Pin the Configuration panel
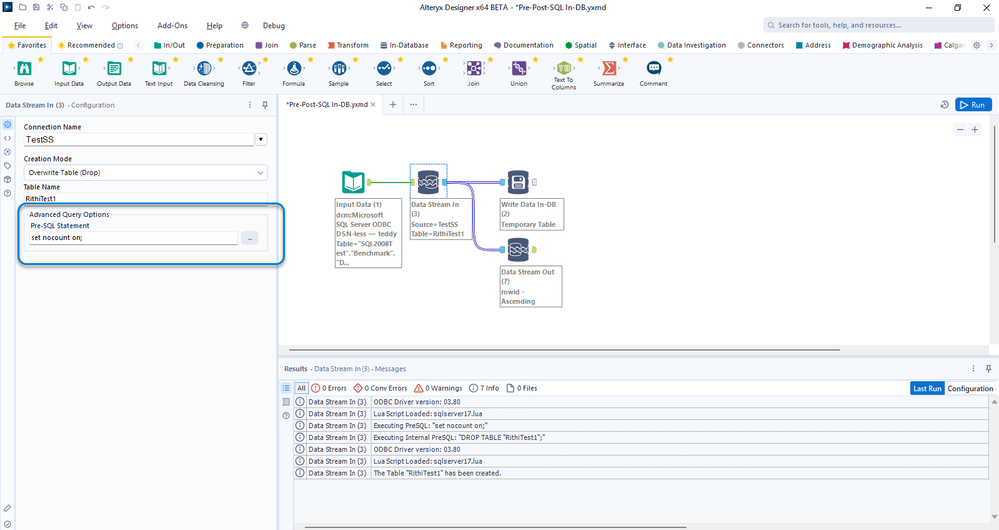 point(265,105)
